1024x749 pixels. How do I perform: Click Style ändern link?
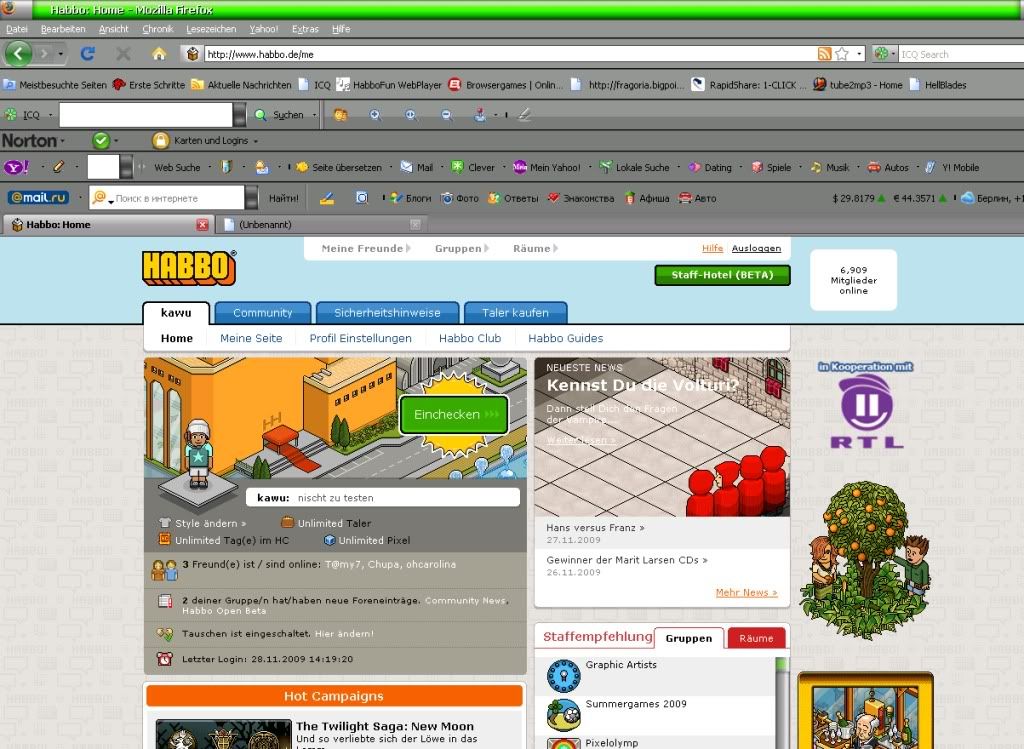(210, 523)
